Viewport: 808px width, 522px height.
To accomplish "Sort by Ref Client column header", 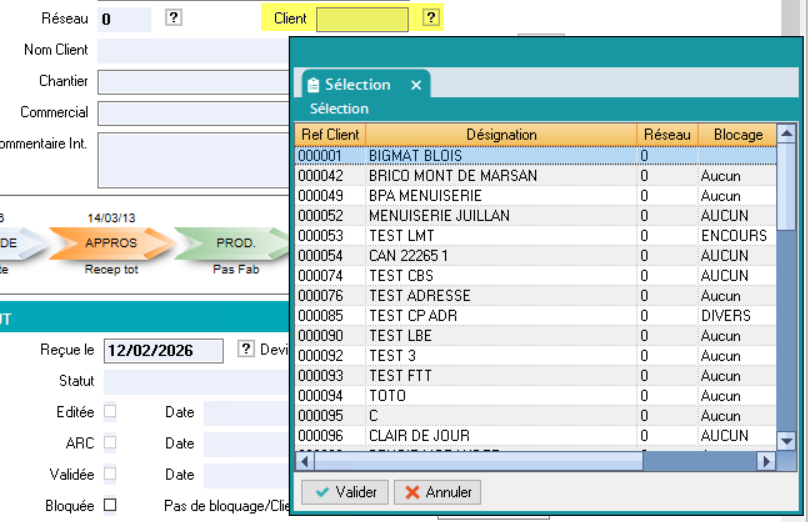I will pos(330,134).
